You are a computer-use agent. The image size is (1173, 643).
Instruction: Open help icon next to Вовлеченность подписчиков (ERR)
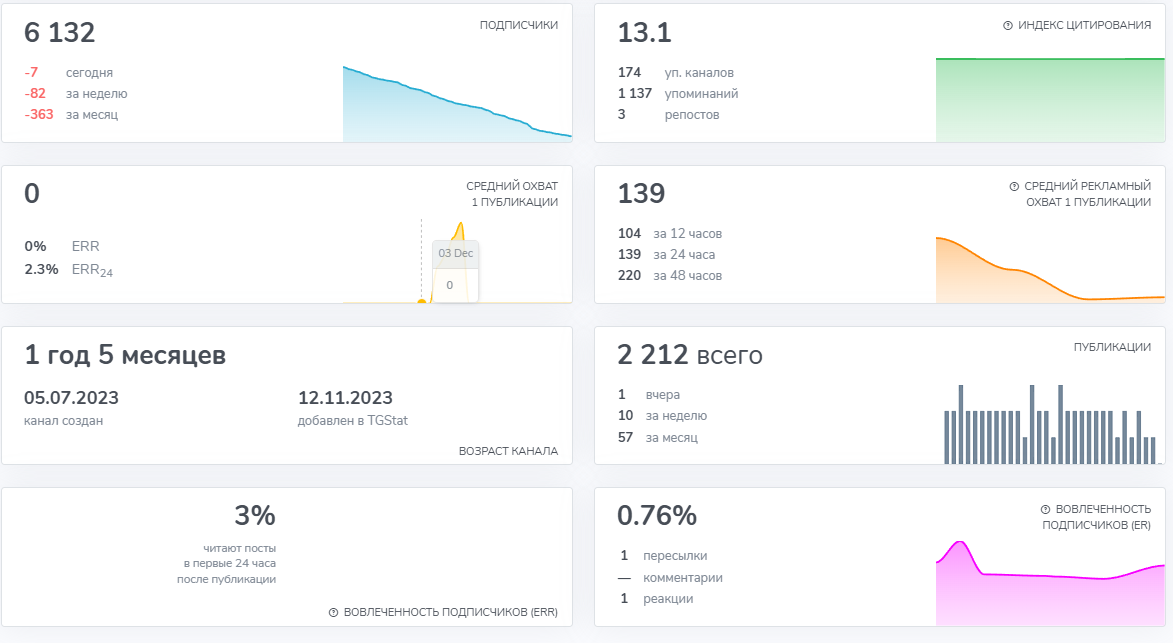[333, 612]
